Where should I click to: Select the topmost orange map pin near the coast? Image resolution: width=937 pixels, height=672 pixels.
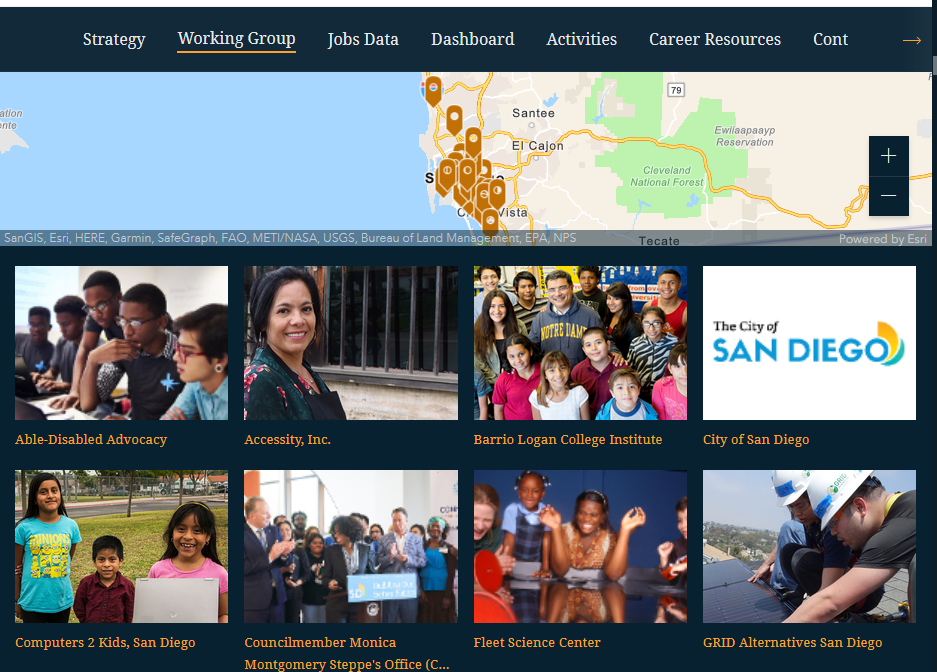433,91
